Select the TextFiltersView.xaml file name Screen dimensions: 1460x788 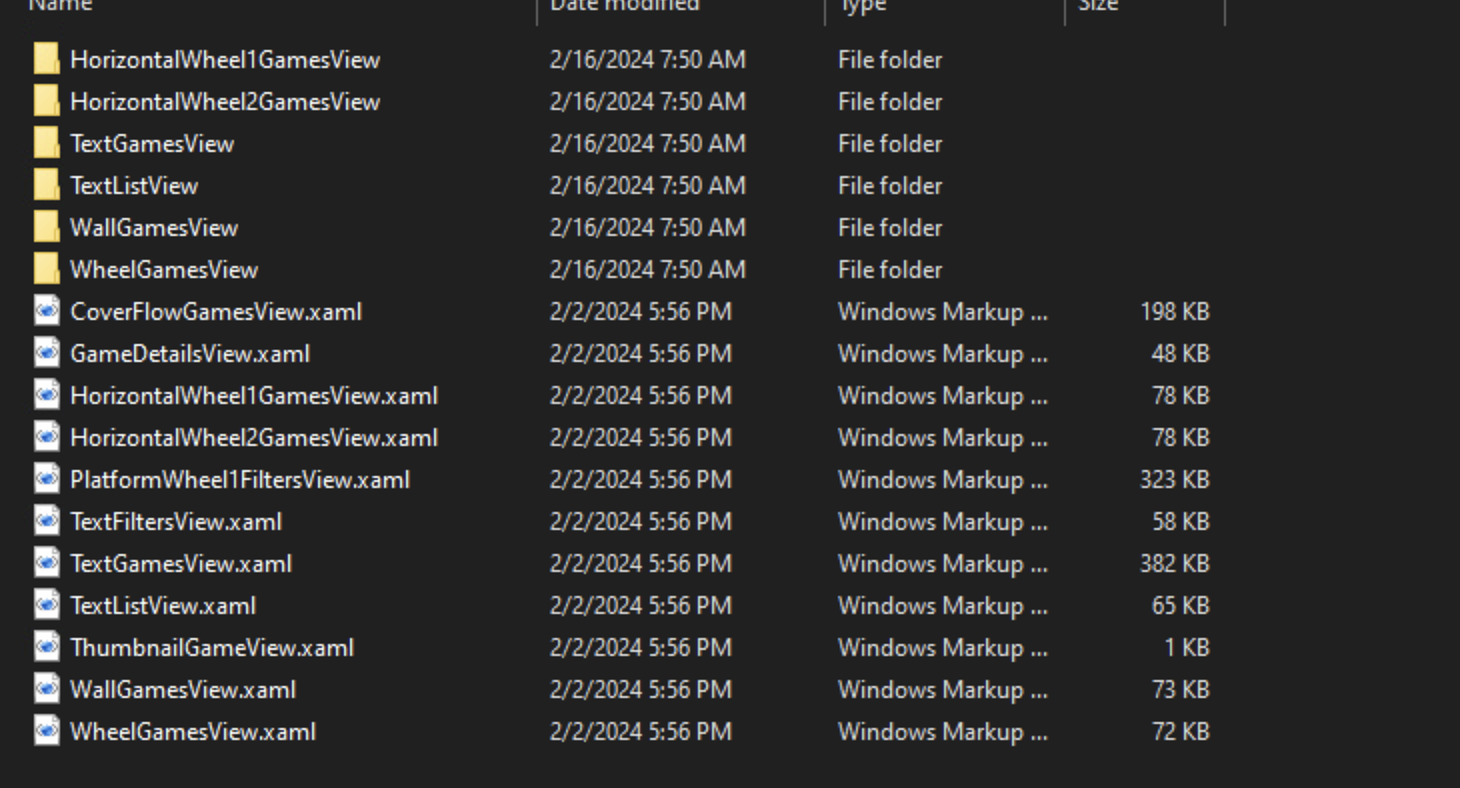tap(176, 521)
